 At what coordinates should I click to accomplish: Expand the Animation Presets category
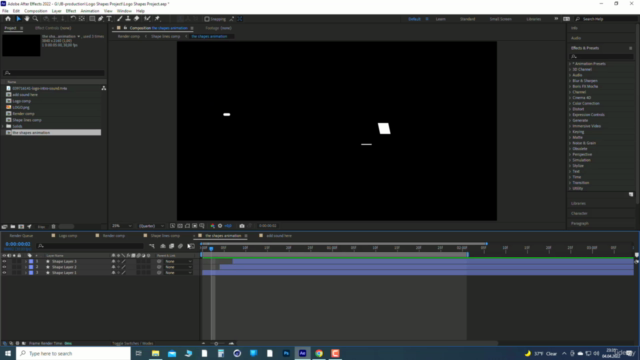pos(570,64)
